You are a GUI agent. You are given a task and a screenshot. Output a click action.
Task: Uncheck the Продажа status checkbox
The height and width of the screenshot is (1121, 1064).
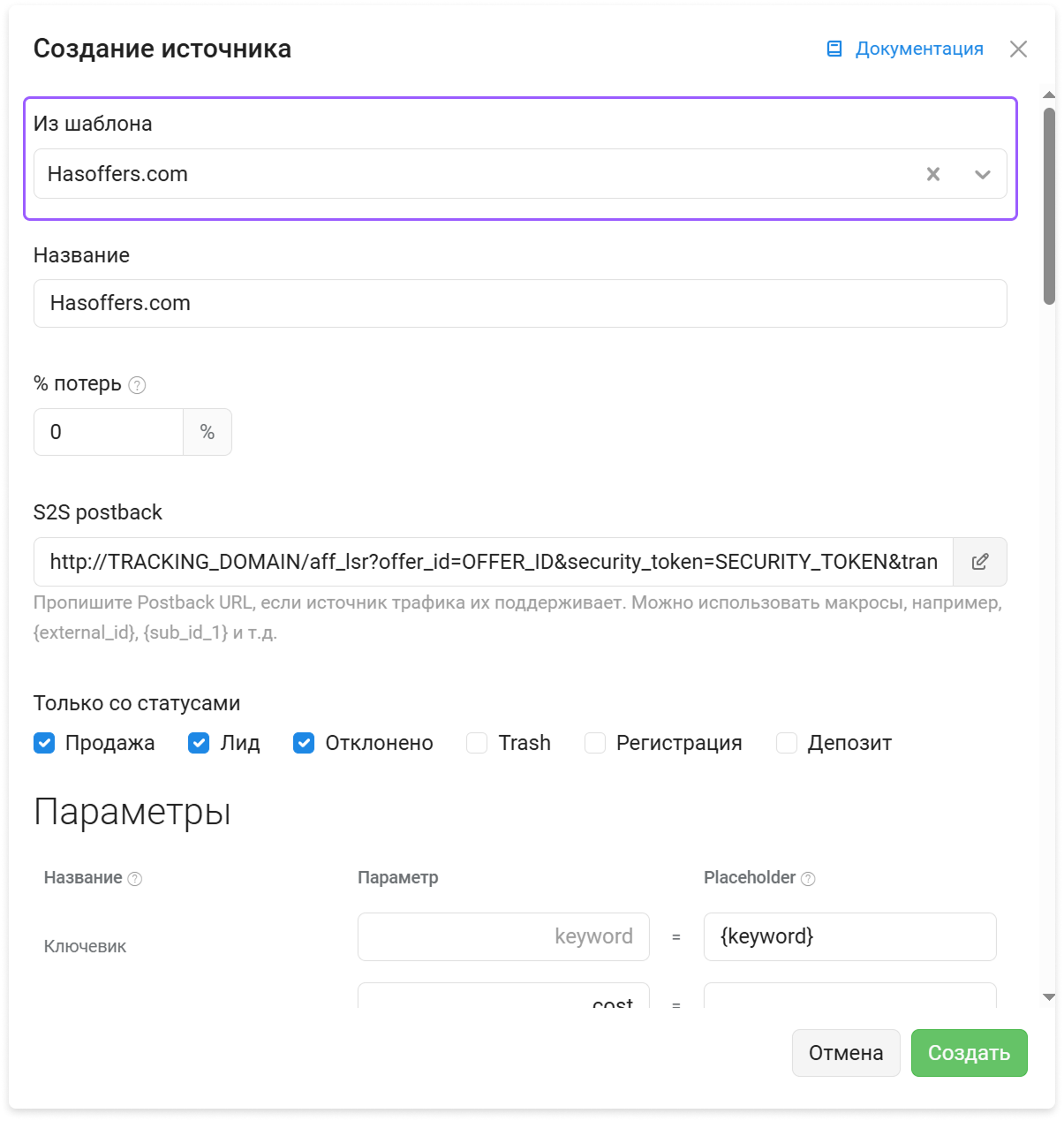[x=44, y=743]
